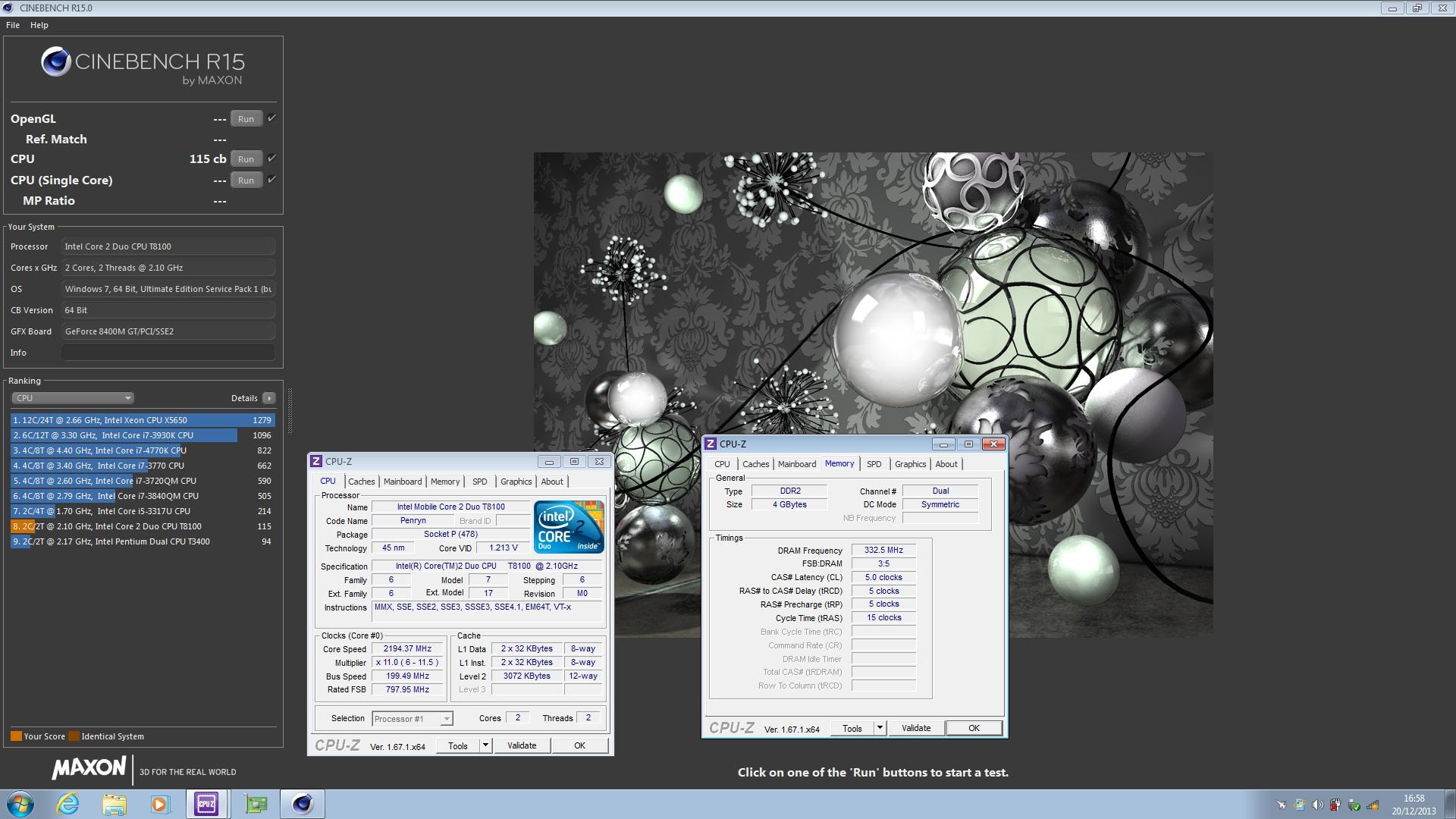Select ranking row Core i7-3770 CPU
This screenshot has height=819, width=1456.
tap(143, 466)
